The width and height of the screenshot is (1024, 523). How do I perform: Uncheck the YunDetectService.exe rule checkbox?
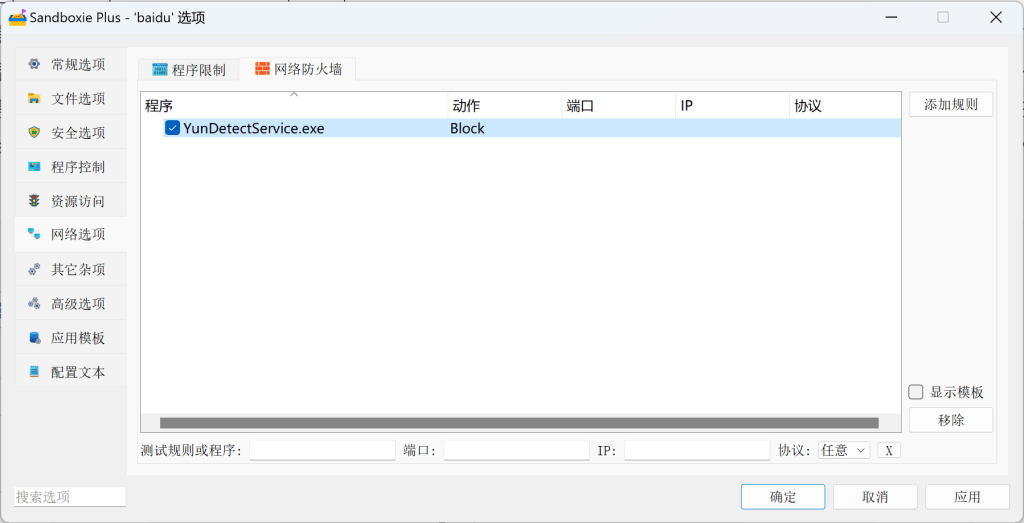172,128
